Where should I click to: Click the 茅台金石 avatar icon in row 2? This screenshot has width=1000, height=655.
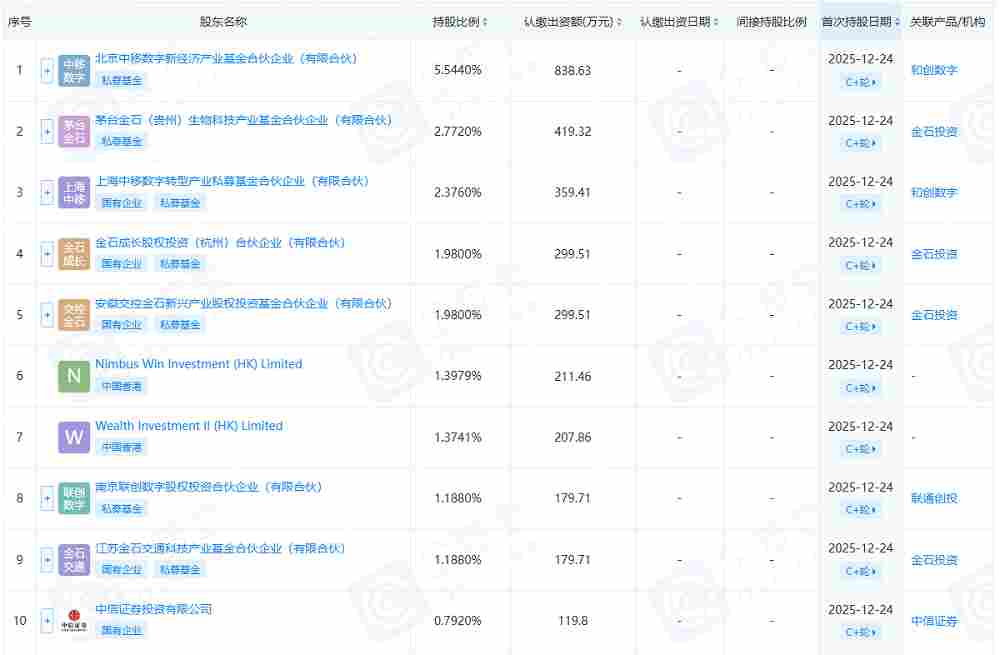coord(71,131)
